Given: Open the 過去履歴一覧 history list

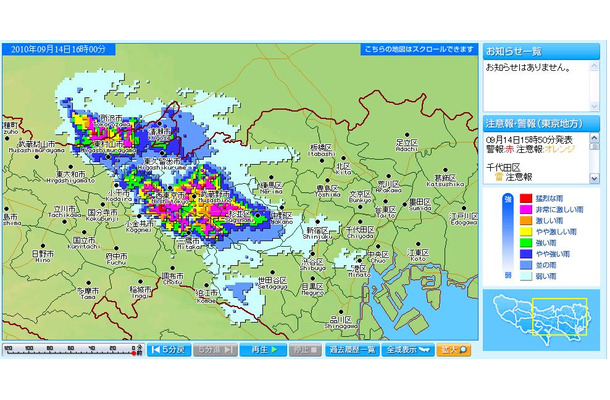Looking at the screenshot, I should [352, 350].
